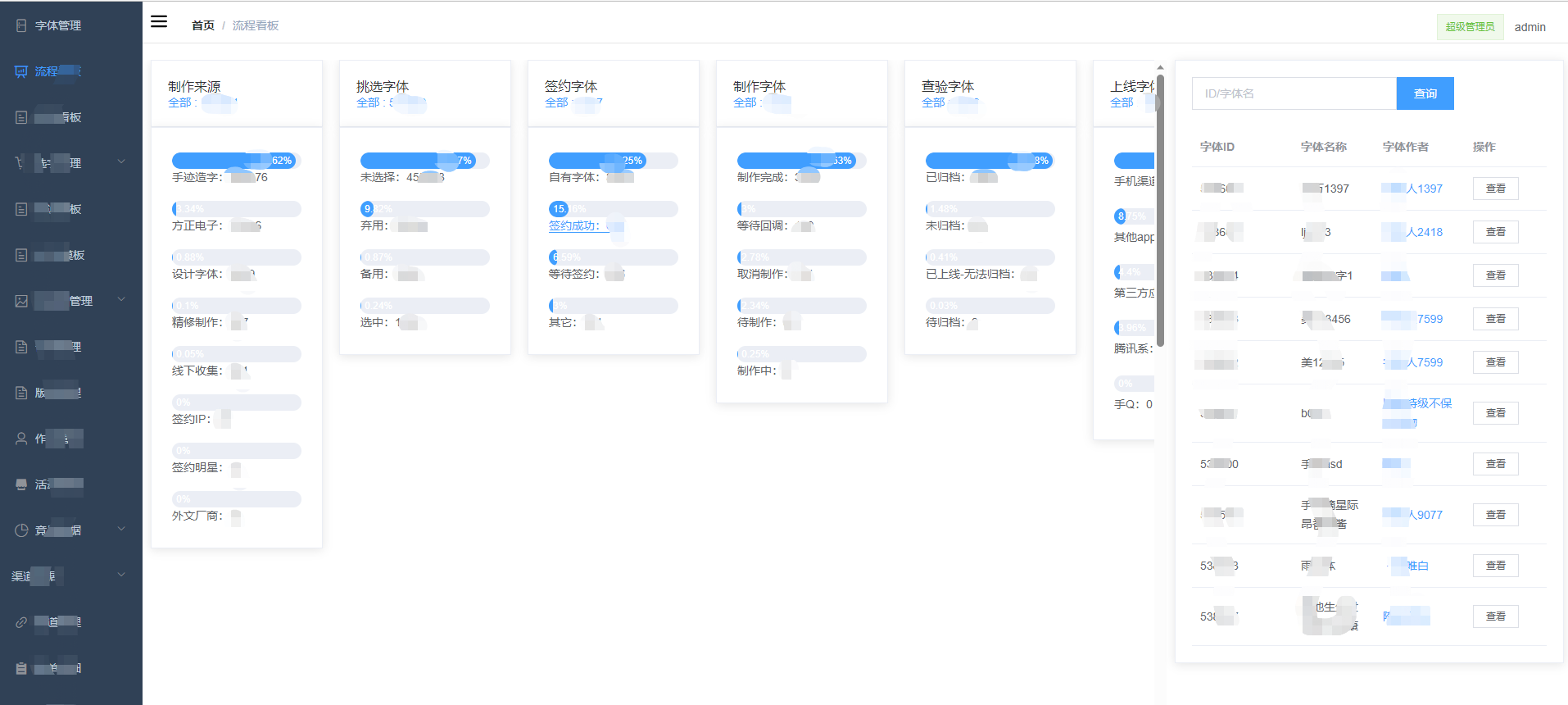The height and width of the screenshot is (705, 1568).
Task: Click the 操作 column header
Action: point(1484,147)
